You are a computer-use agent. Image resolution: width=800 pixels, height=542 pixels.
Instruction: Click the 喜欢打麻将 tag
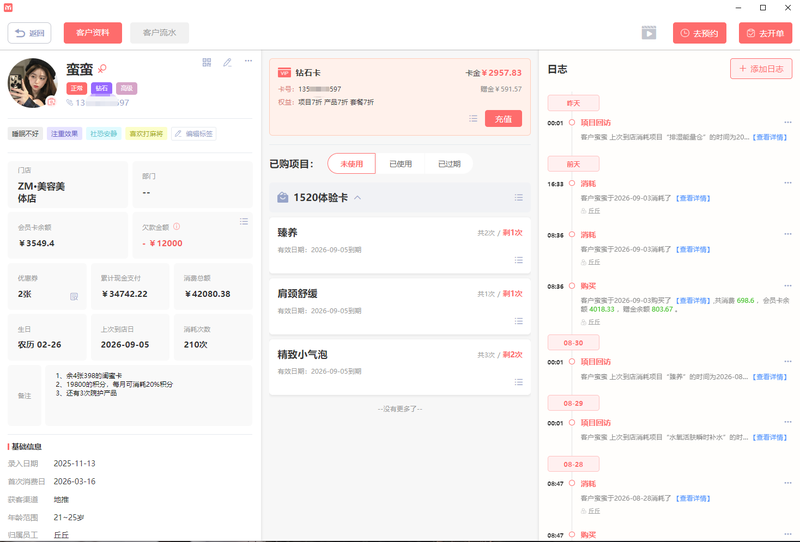coord(146,134)
